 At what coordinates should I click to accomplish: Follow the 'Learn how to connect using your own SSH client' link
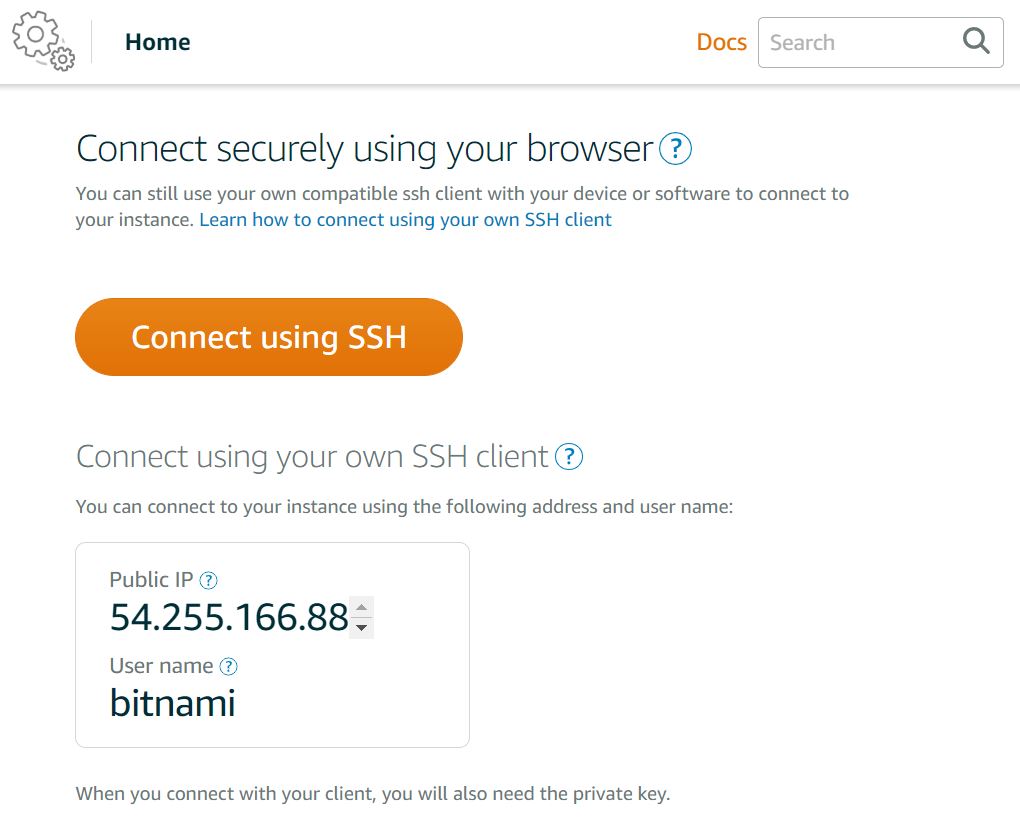point(405,220)
